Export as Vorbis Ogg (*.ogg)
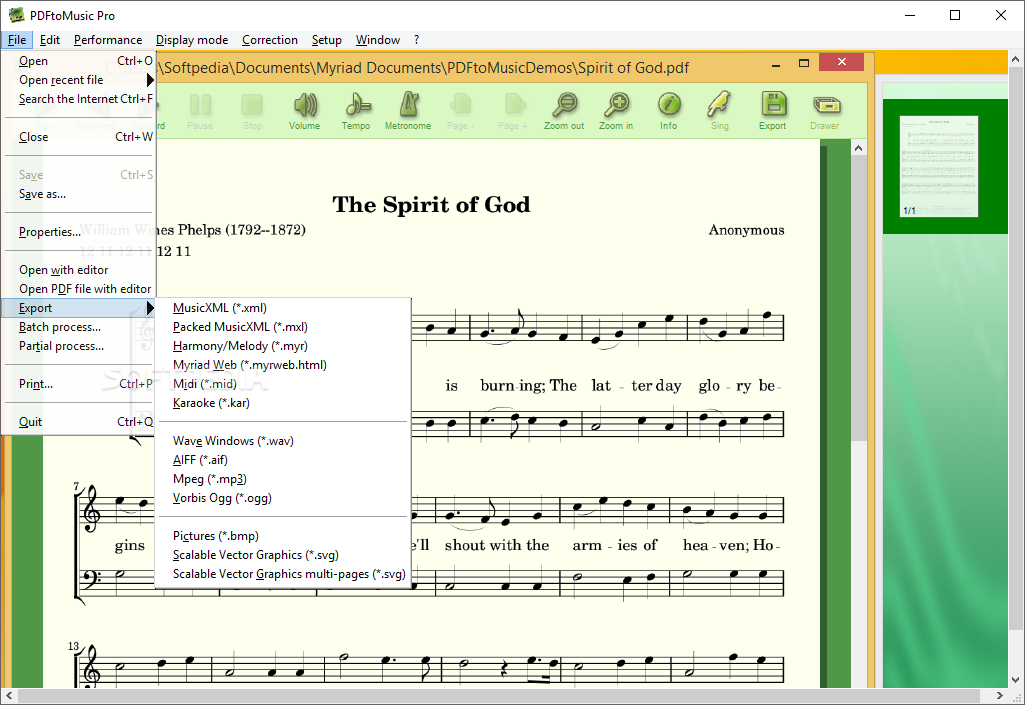This screenshot has width=1025, height=705. pos(283,497)
